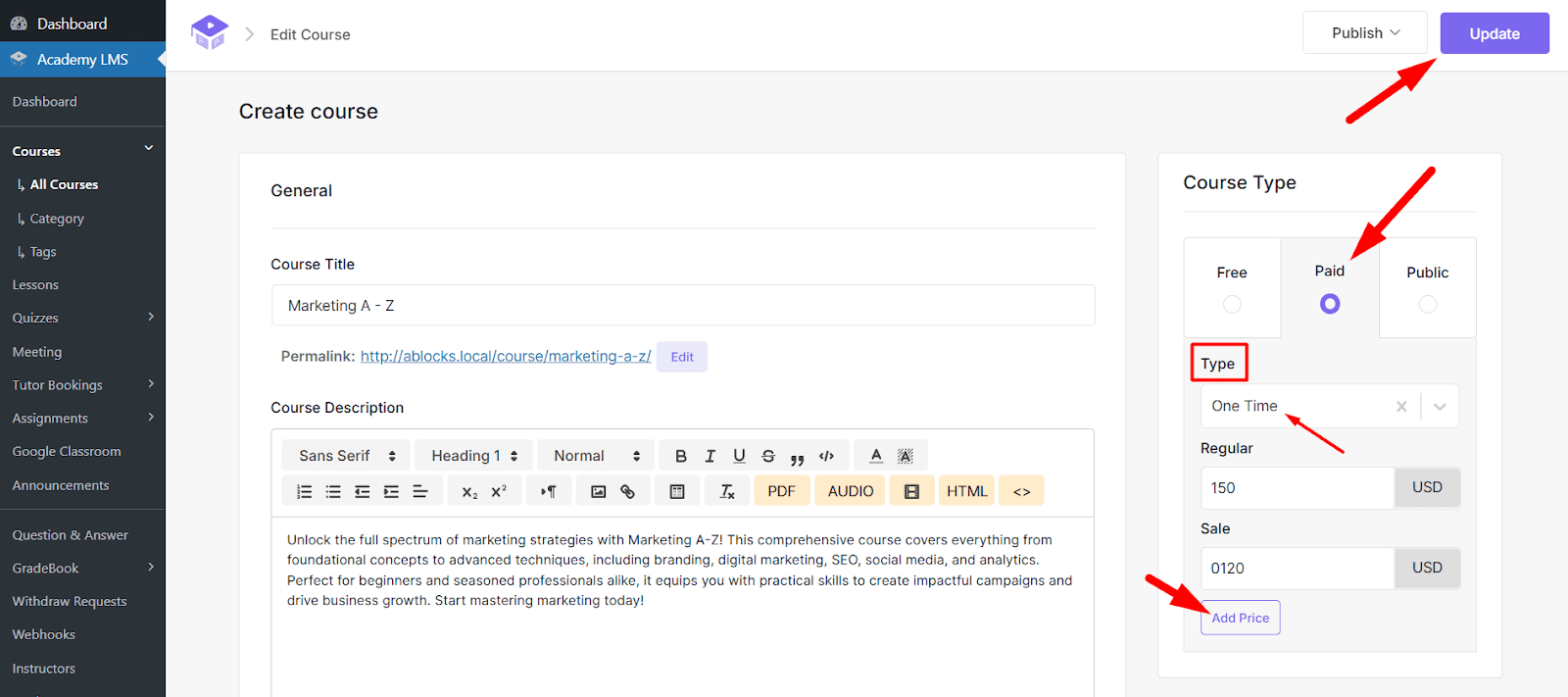1568x697 pixels.
Task: Open the Heading 1 style dropdown
Action: click(x=474, y=456)
